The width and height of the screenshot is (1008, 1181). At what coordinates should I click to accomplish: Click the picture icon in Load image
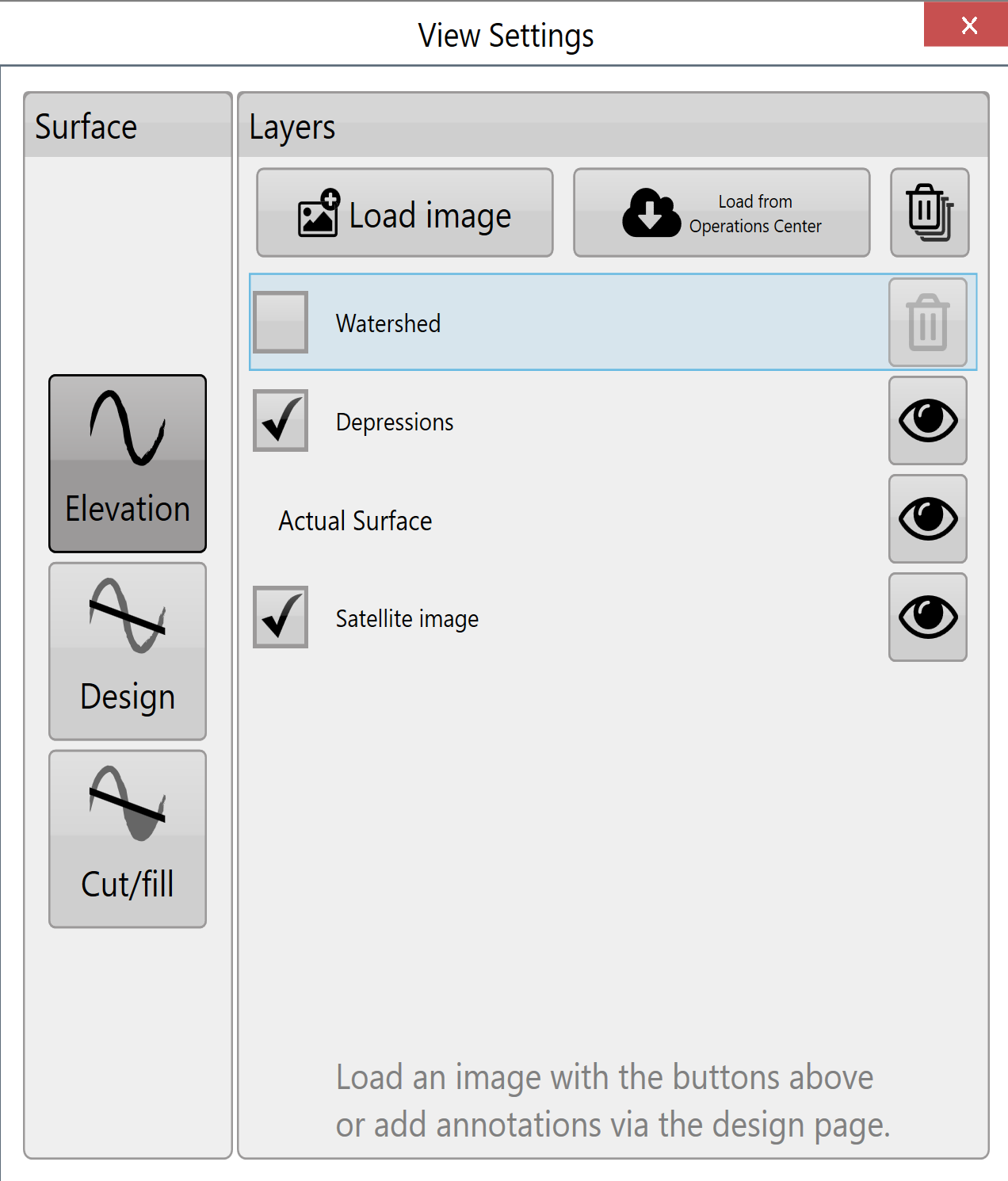point(319,213)
